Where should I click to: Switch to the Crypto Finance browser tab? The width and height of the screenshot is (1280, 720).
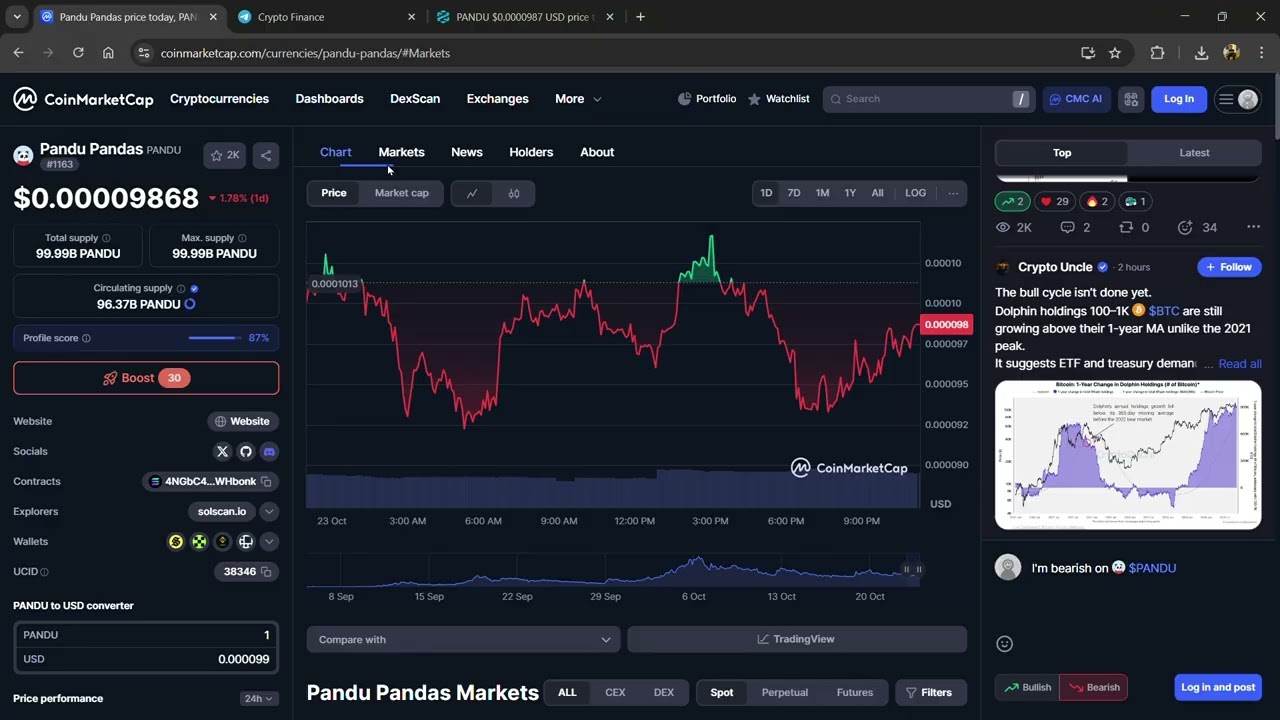tap(325, 17)
